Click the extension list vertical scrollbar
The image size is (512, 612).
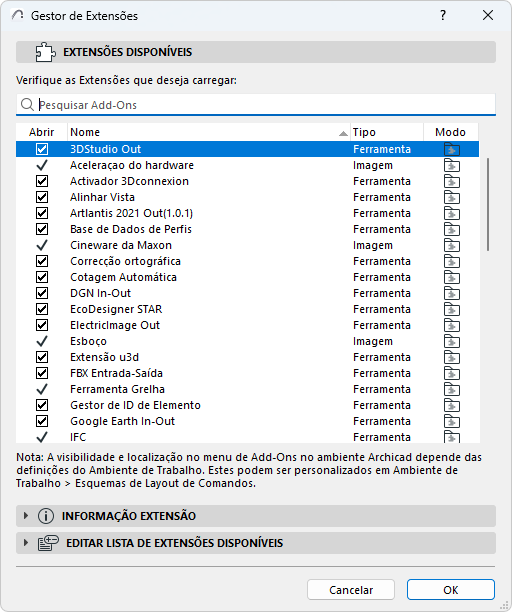[x=488, y=205]
